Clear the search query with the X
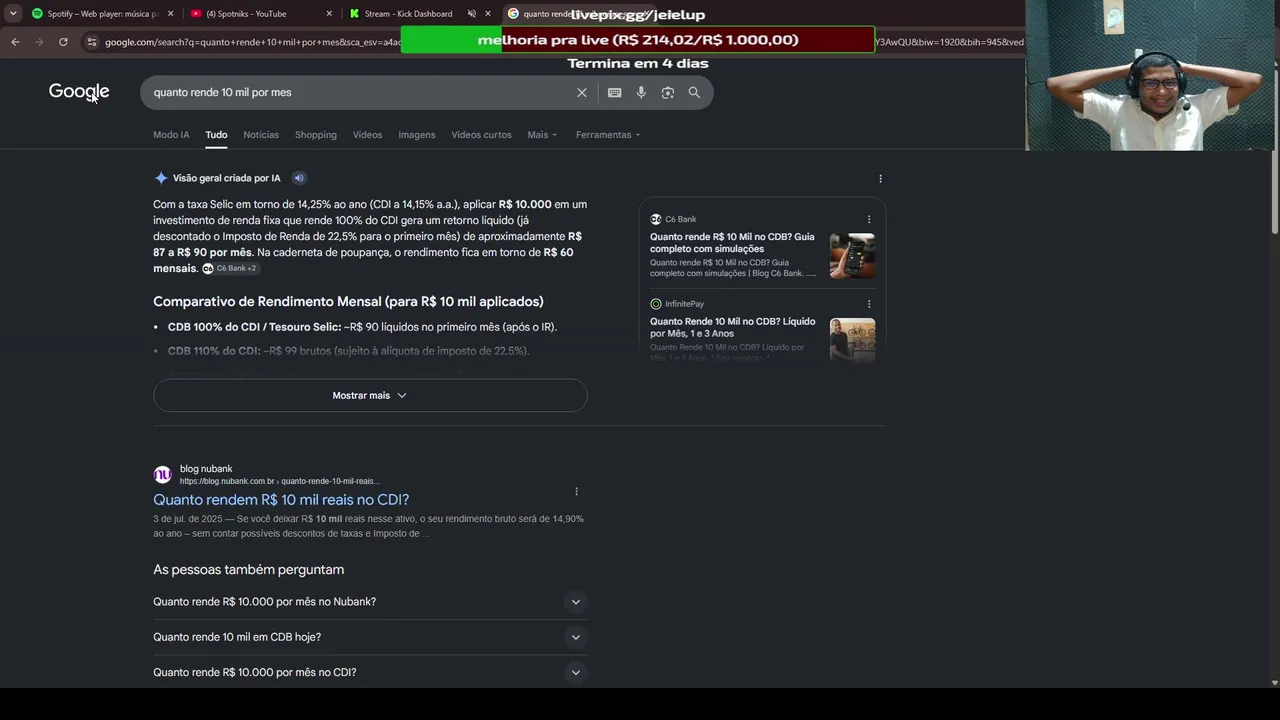 point(582,93)
